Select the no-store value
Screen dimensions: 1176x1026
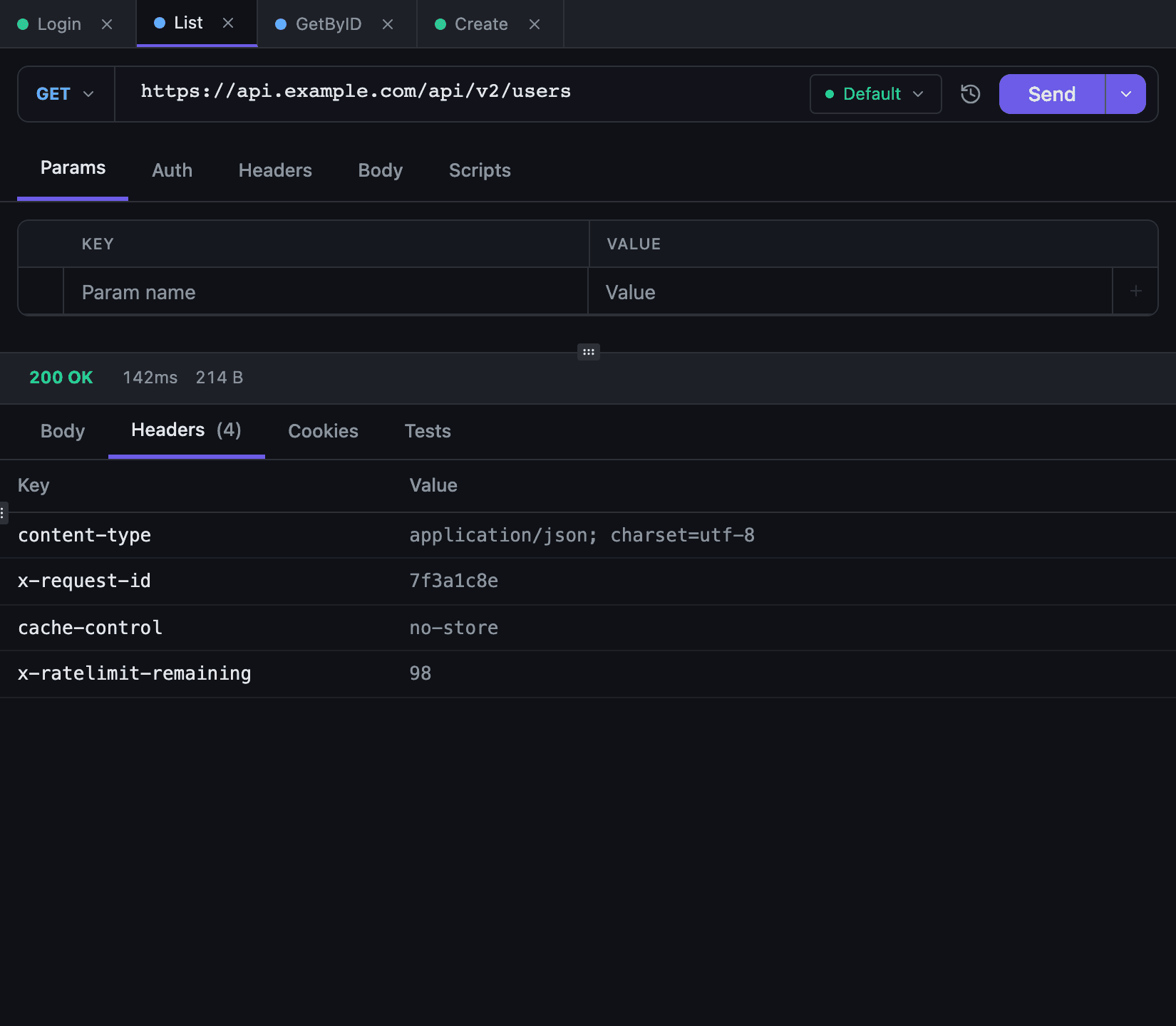(x=453, y=628)
